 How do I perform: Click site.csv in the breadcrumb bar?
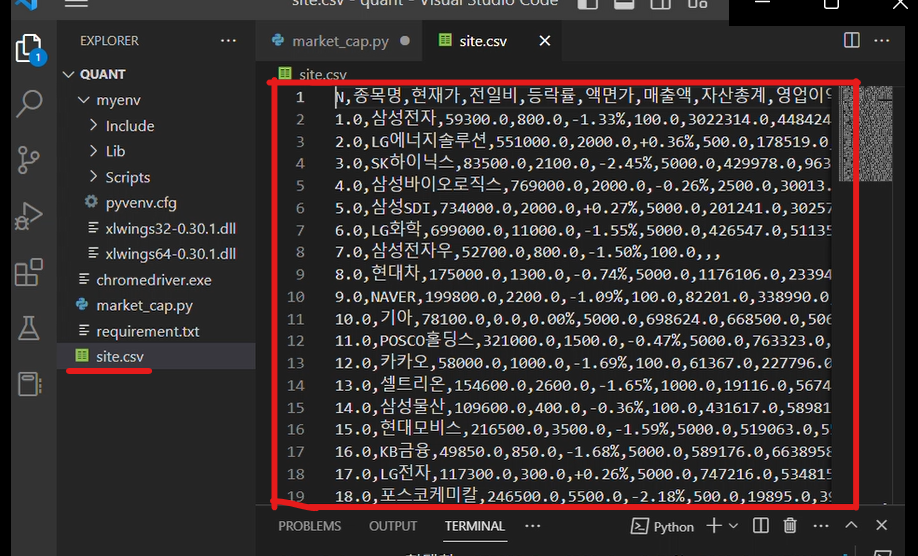pyautogui.click(x=323, y=75)
